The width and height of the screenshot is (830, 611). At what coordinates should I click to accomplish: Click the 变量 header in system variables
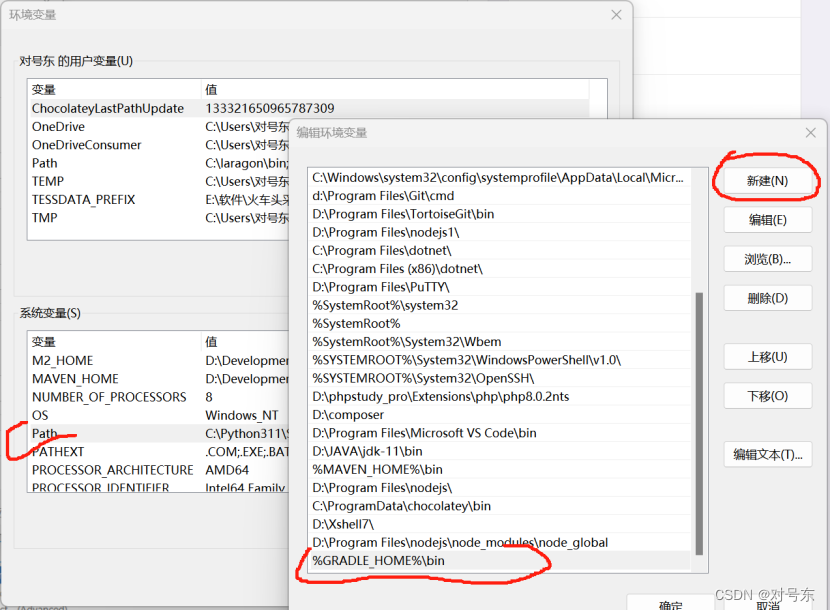pyautogui.click(x=115, y=342)
